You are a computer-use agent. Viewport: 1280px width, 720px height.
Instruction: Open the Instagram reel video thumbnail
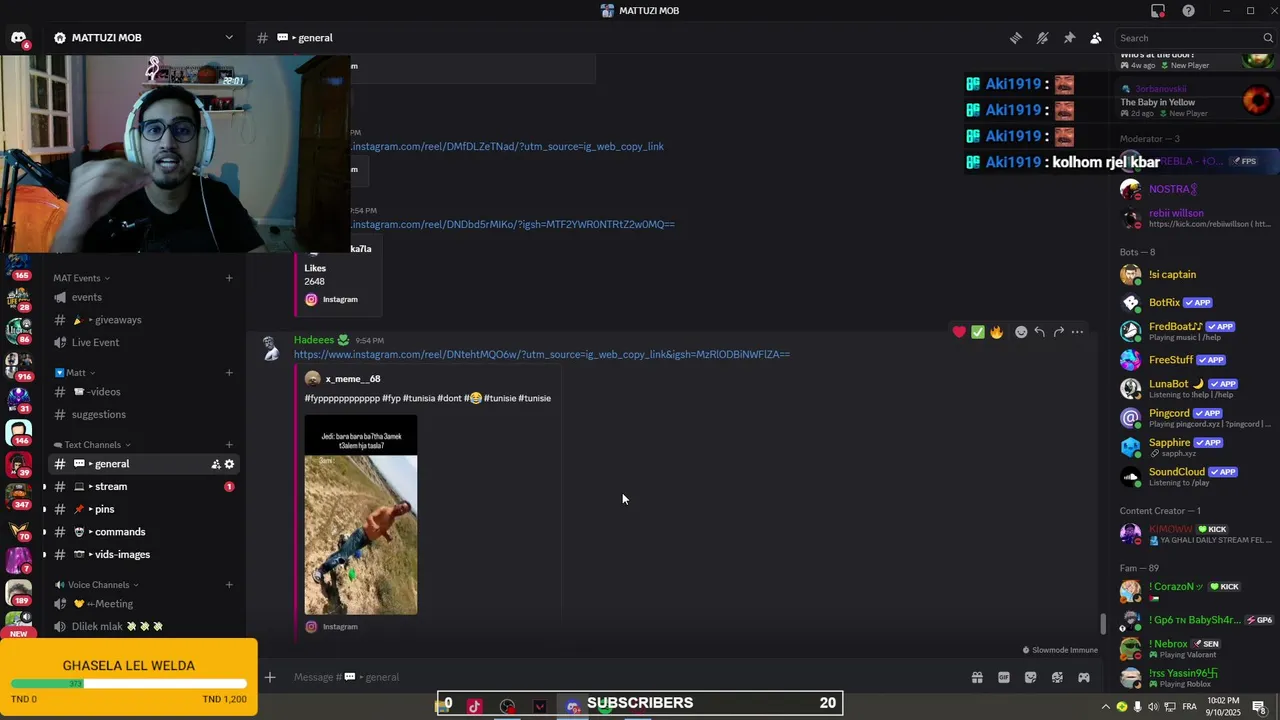point(361,514)
